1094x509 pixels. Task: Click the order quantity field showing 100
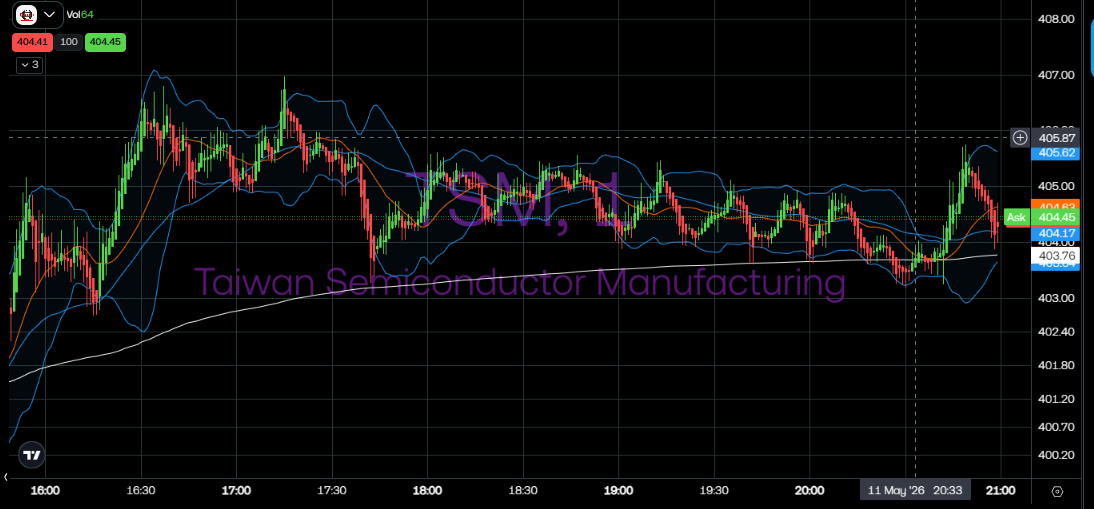click(x=68, y=42)
